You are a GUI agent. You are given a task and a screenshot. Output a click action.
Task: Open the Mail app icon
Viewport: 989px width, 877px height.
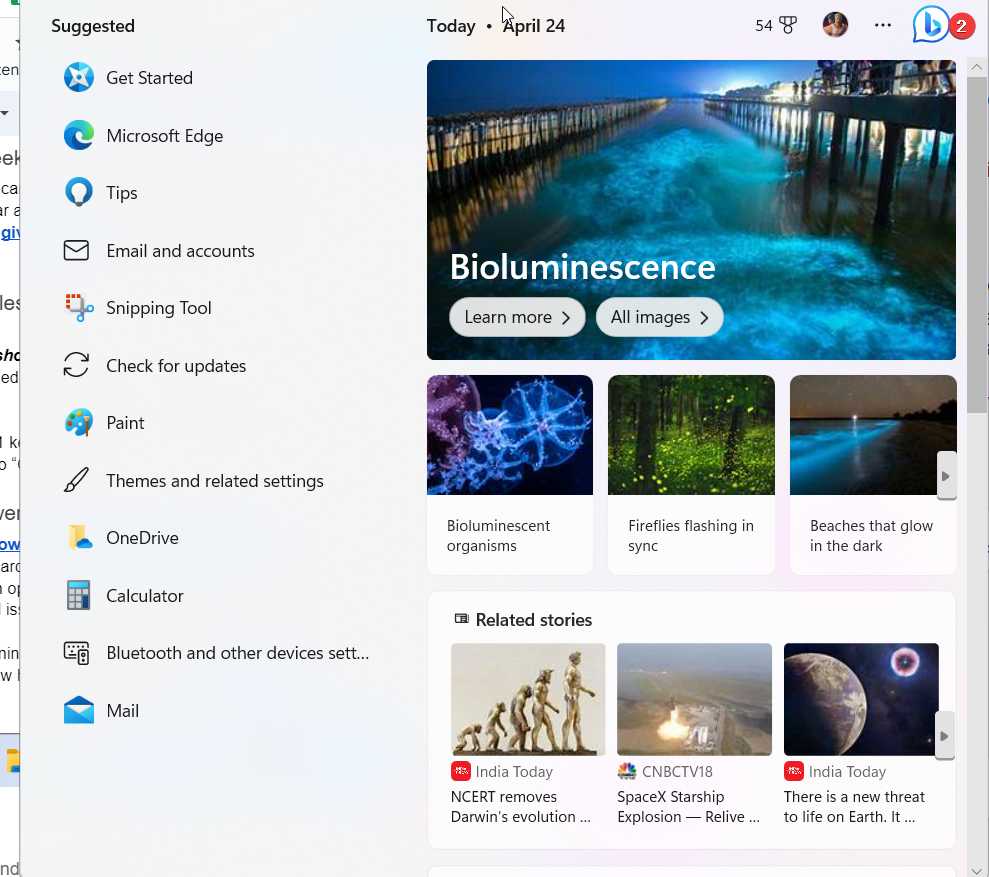(79, 710)
